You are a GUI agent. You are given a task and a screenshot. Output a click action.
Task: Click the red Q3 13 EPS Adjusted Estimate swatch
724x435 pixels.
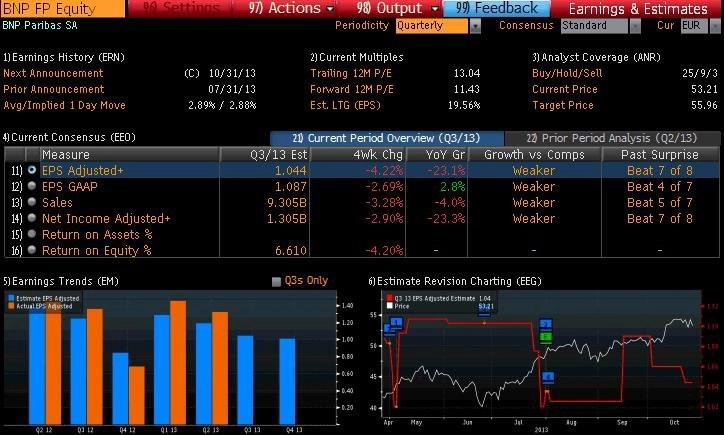point(390,298)
